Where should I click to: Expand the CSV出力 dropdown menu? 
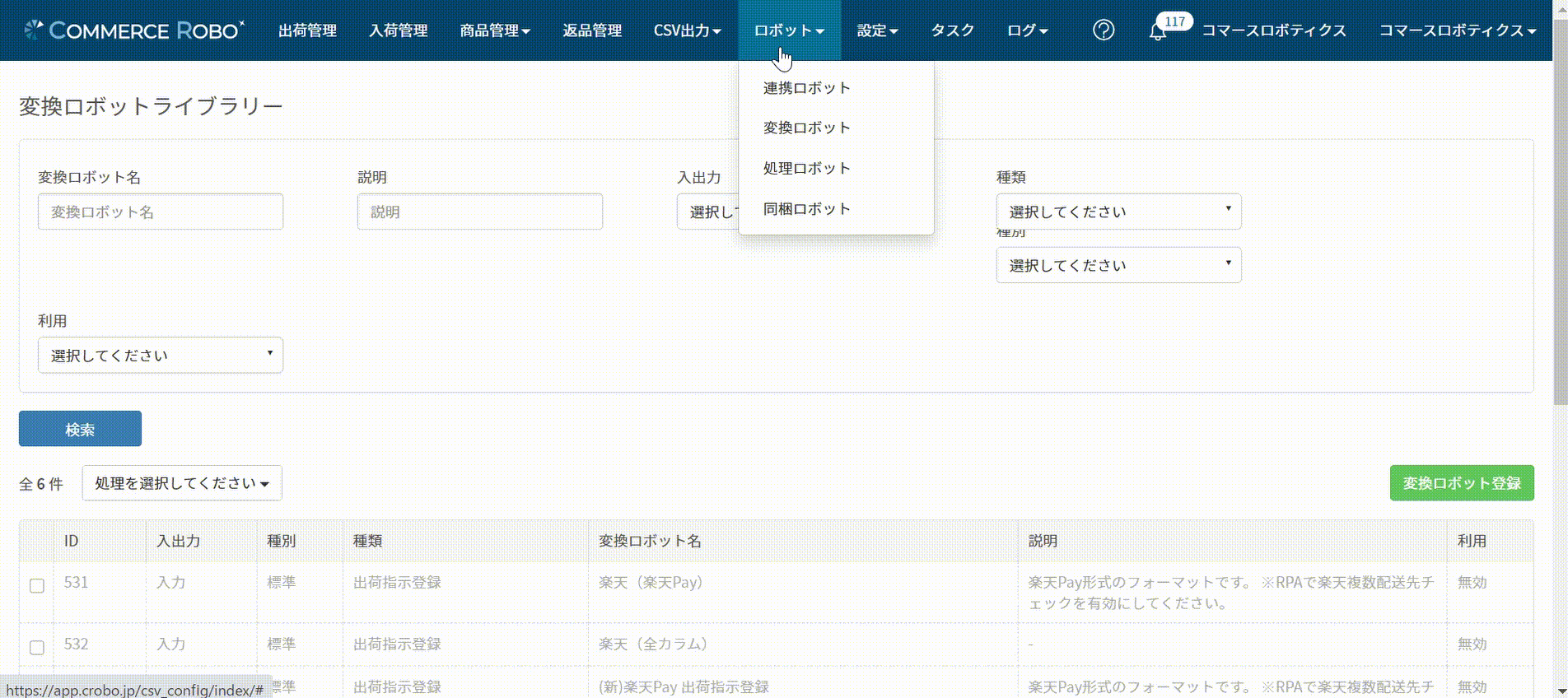pyautogui.click(x=688, y=30)
